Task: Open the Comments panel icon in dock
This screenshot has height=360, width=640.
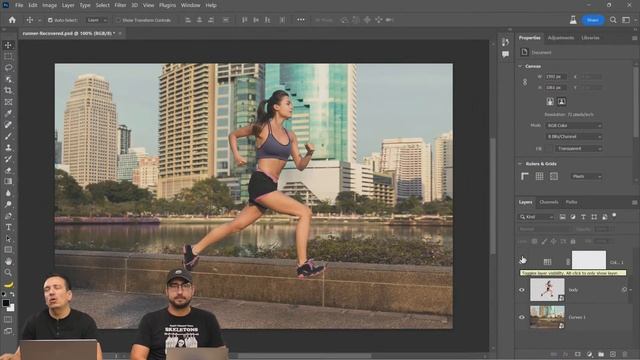Action: point(505,54)
